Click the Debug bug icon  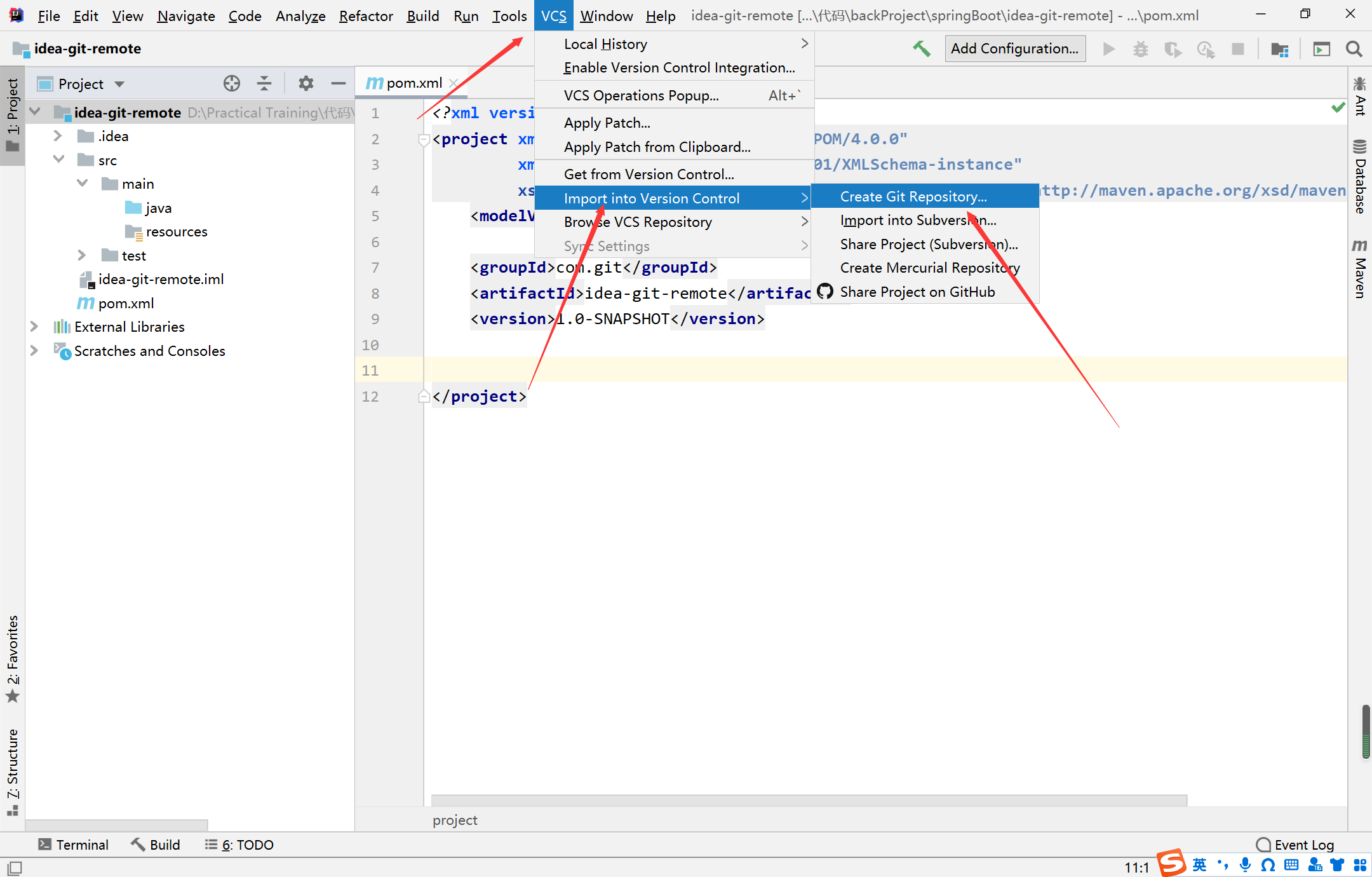pyautogui.click(x=1141, y=49)
